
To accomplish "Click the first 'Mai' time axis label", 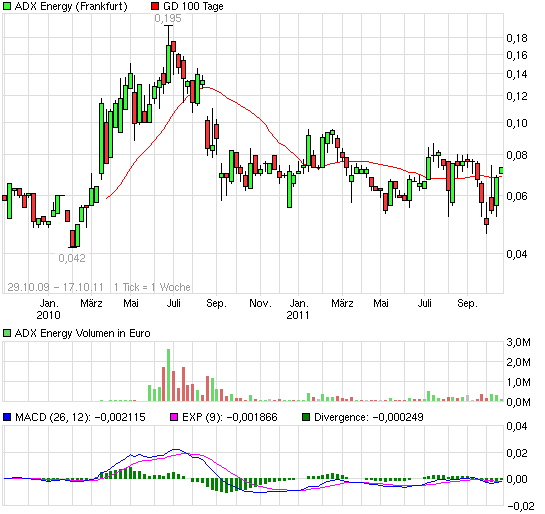I will tap(131, 303).
